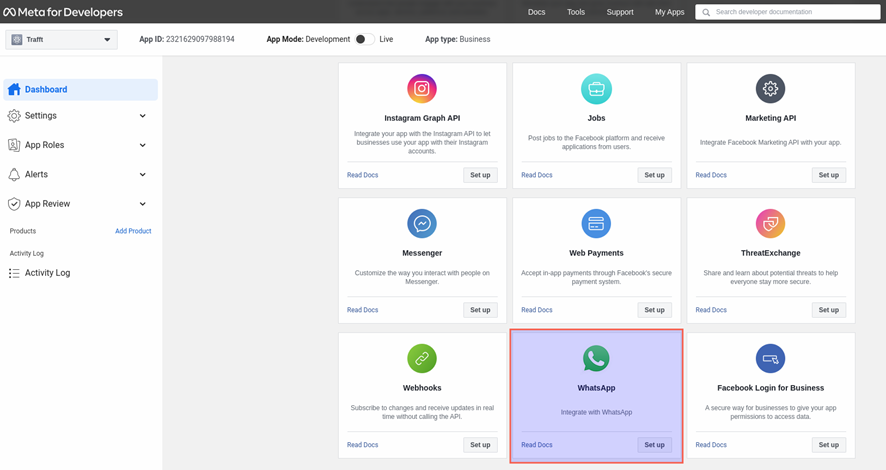Viewport: 886px width, 470px height.
Task: Click the Marketing API gear icon
Action: click(770, 89)
